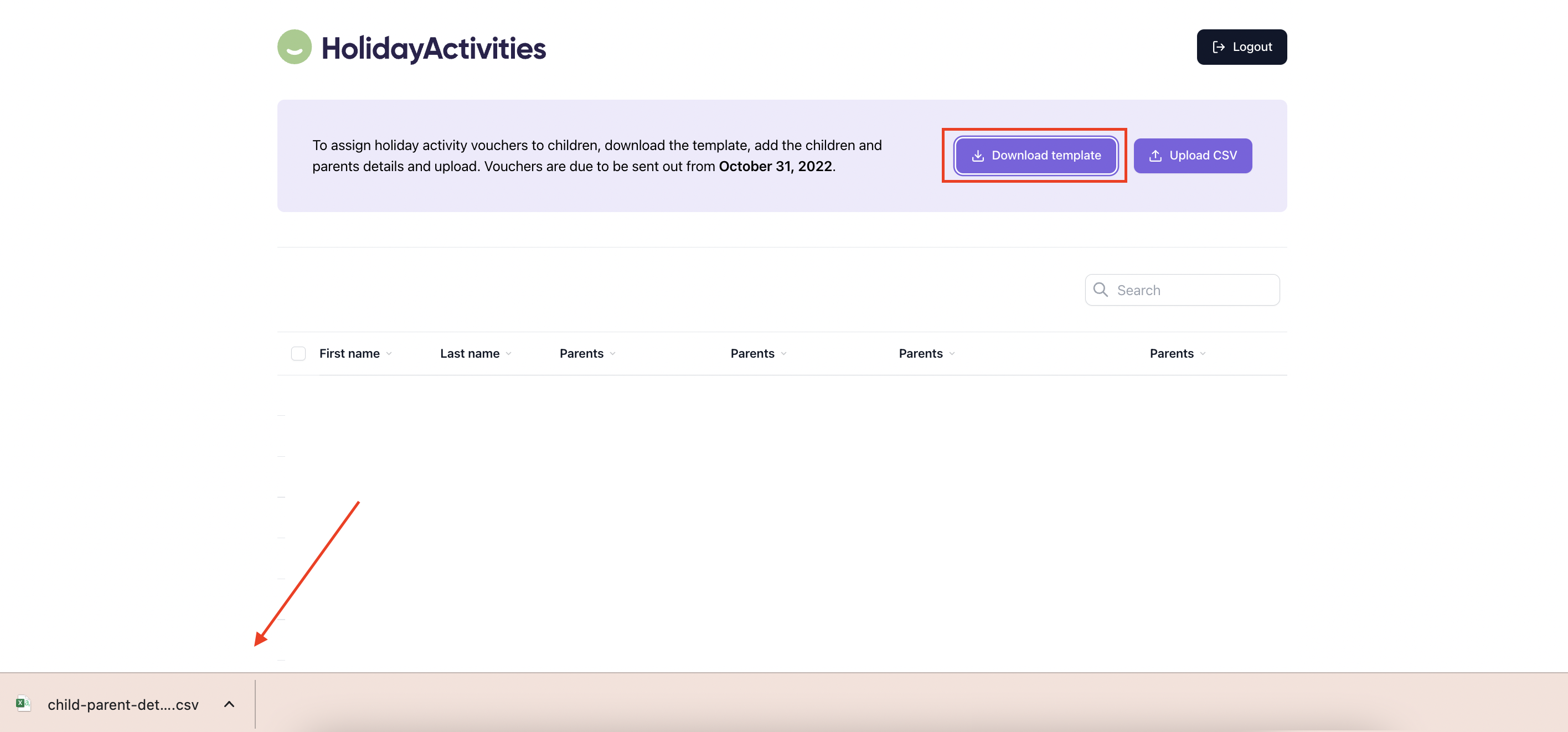
Task: Open the third Parents column sort chevron
Action: [951, 354]
